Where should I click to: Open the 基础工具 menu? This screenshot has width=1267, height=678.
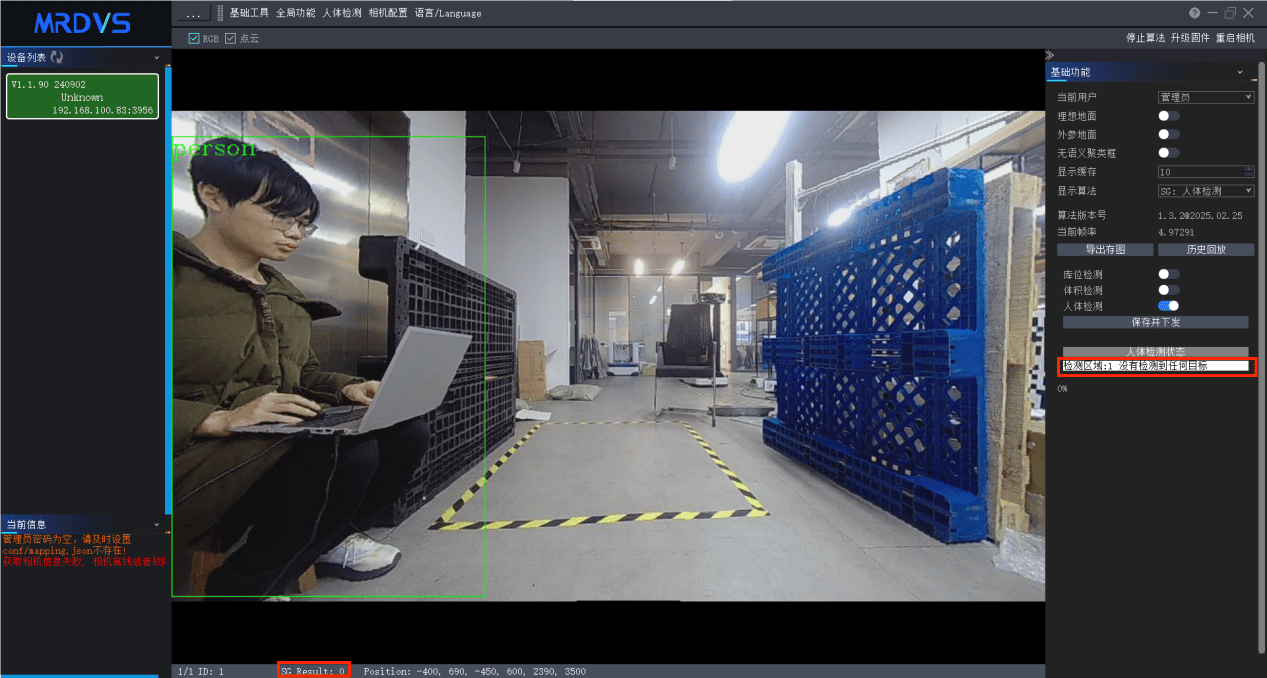(249, 13)
